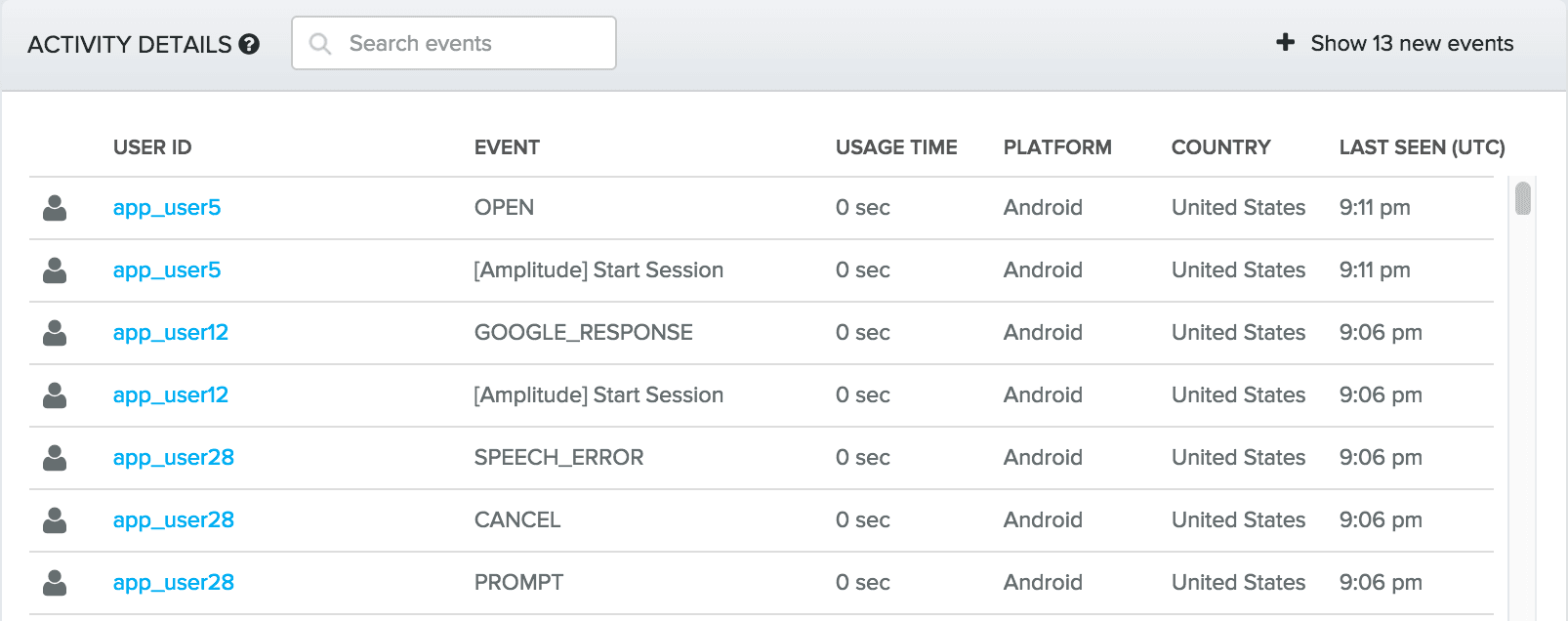Viewport: 1568px width, 621px height.
Task: Show 13 new events
Action: 1411,44
